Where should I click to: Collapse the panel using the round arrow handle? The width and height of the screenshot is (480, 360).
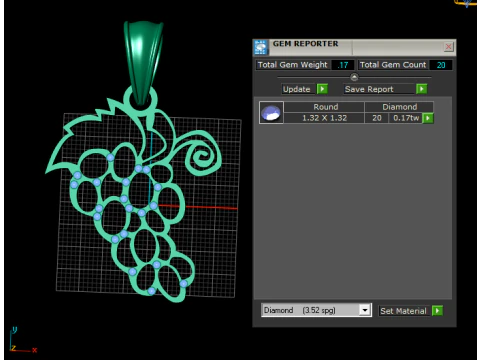pos(354,77)
